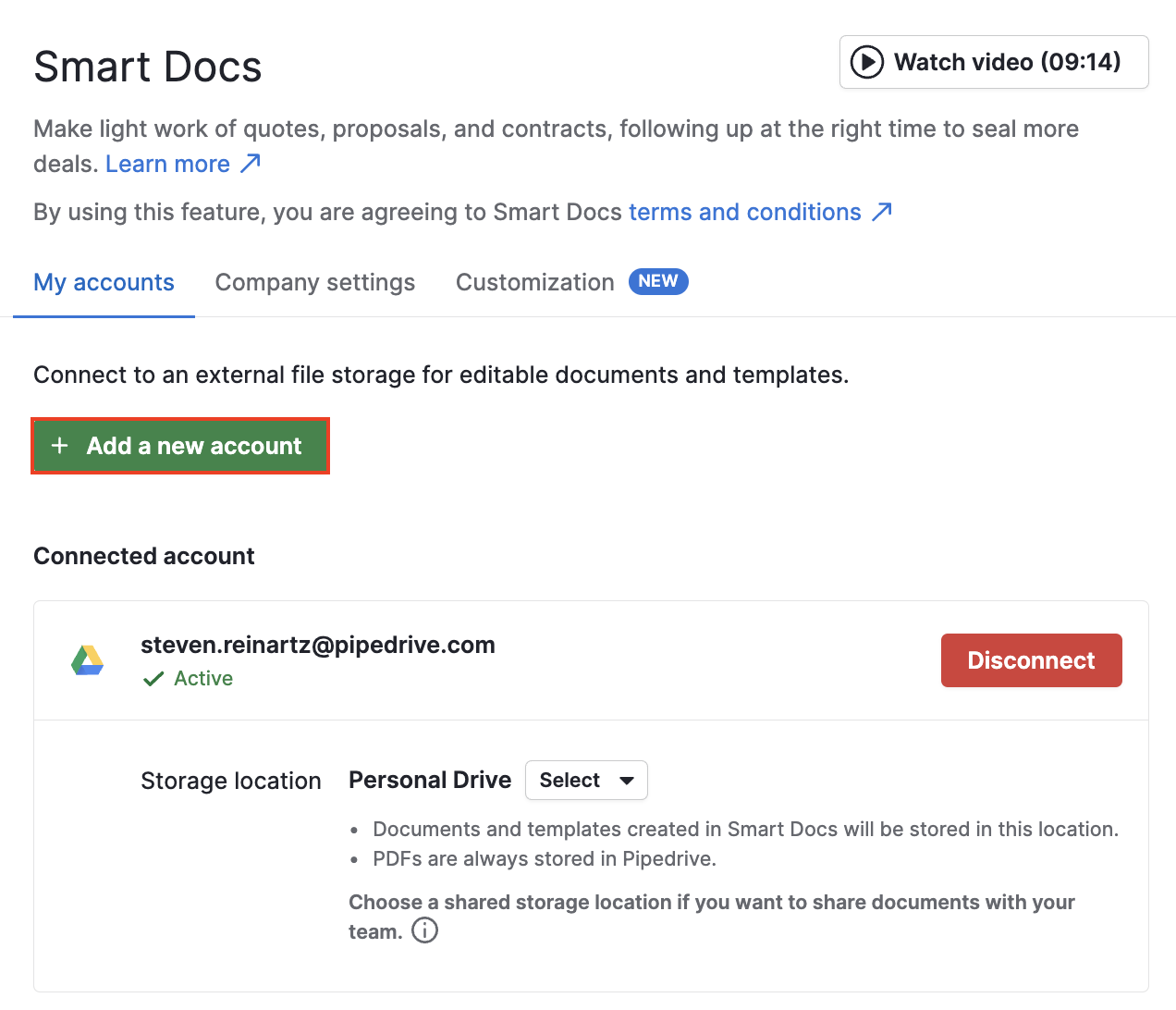Open the Learn more link
The width and height of the screenshot is (1176, 1010).
[x=167, y=164]
